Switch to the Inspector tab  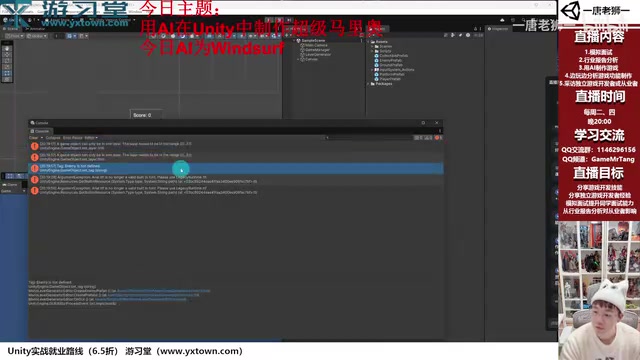tap(498, 29)
